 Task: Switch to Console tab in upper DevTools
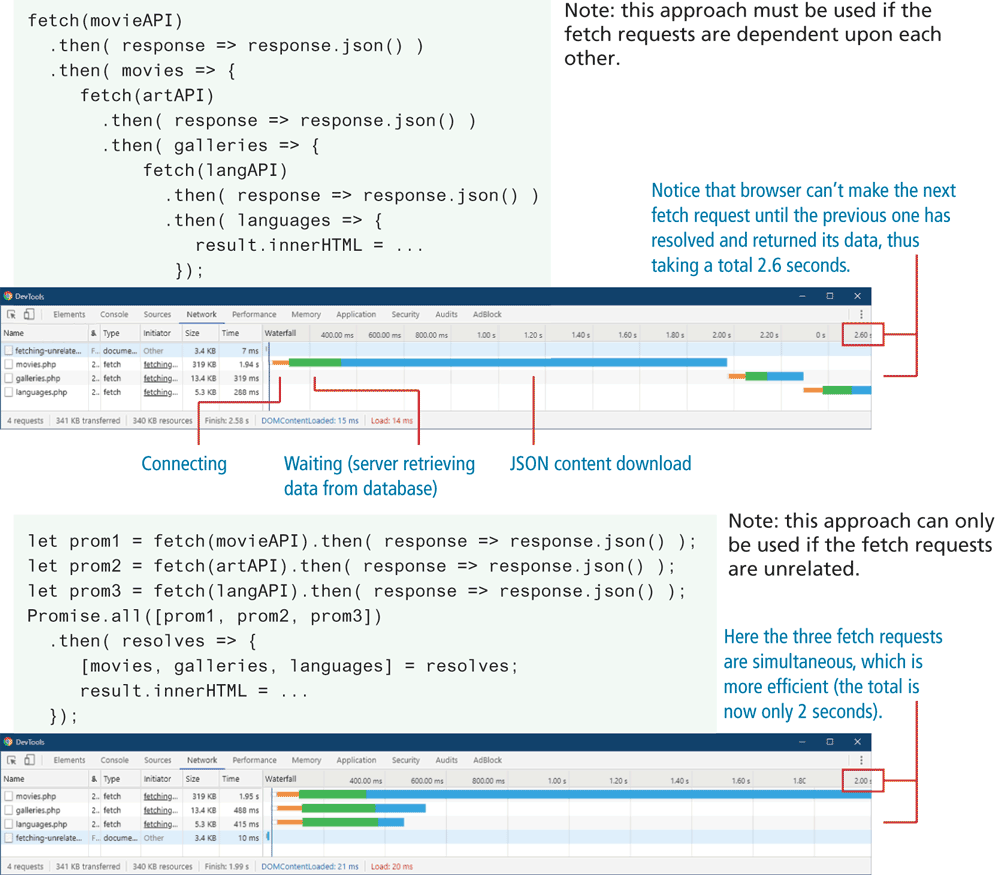coord(114,314)
